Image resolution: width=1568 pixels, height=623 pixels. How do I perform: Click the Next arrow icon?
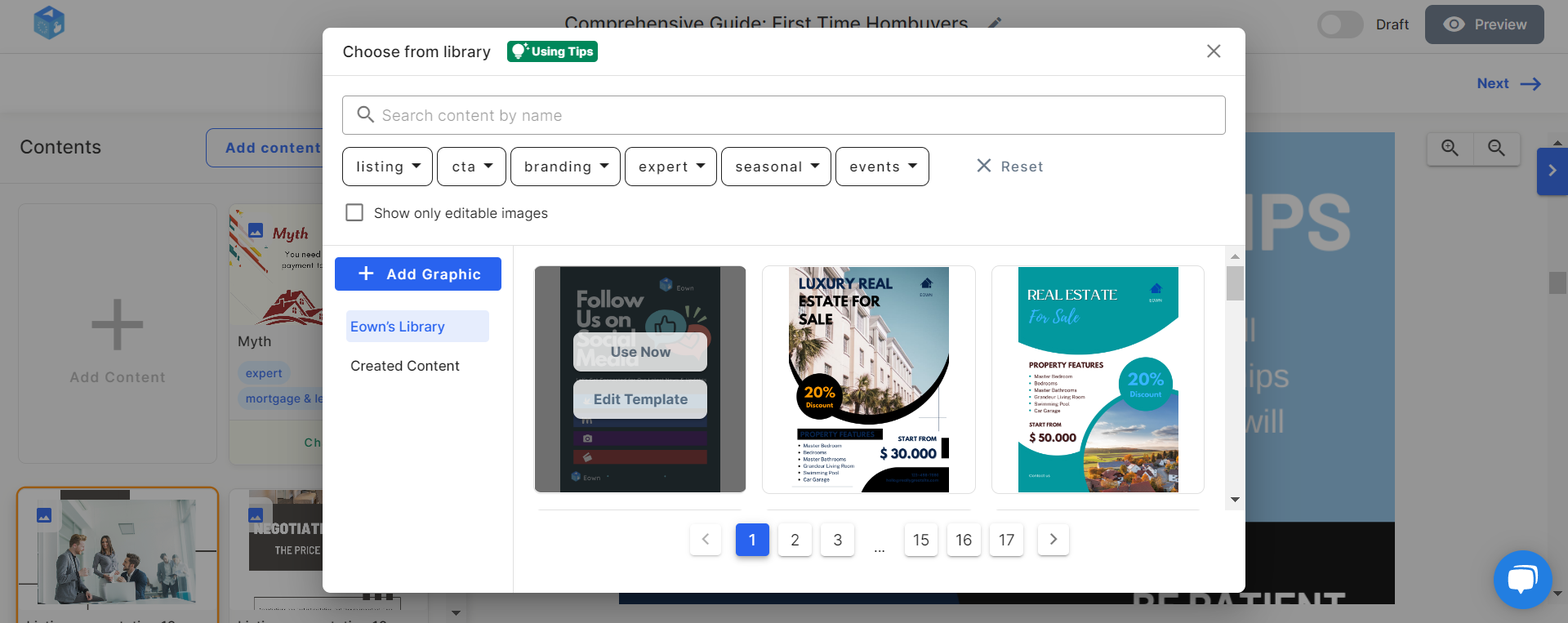click(x=1530, y=84)
